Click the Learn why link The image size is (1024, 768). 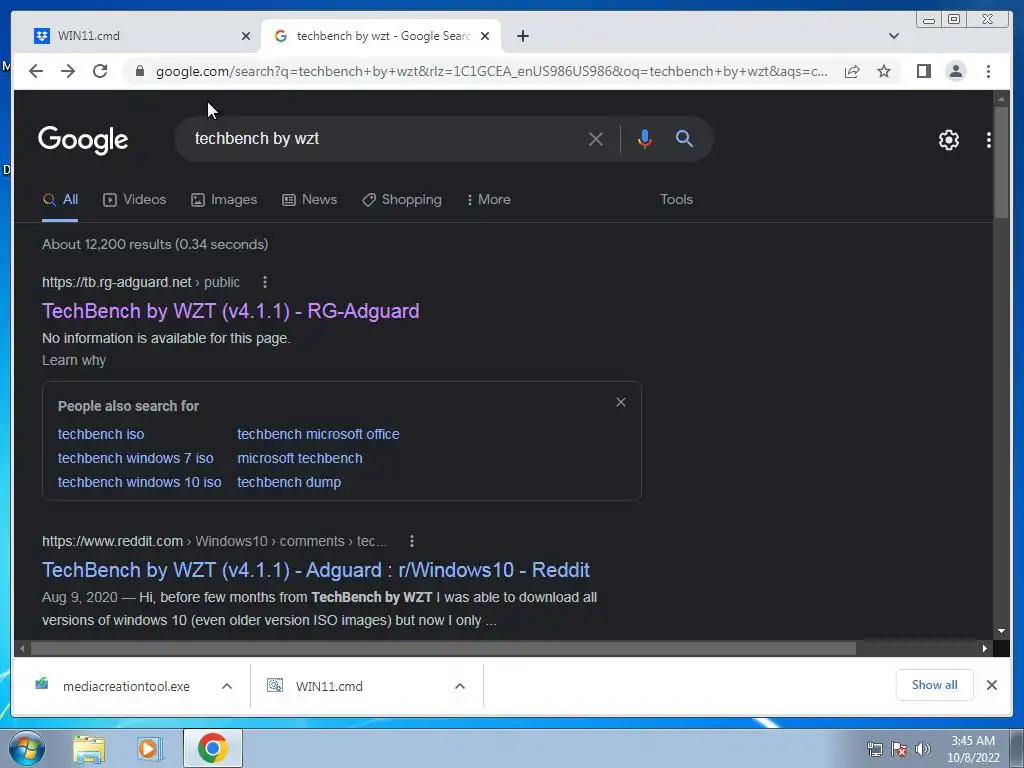pos(74,360)
